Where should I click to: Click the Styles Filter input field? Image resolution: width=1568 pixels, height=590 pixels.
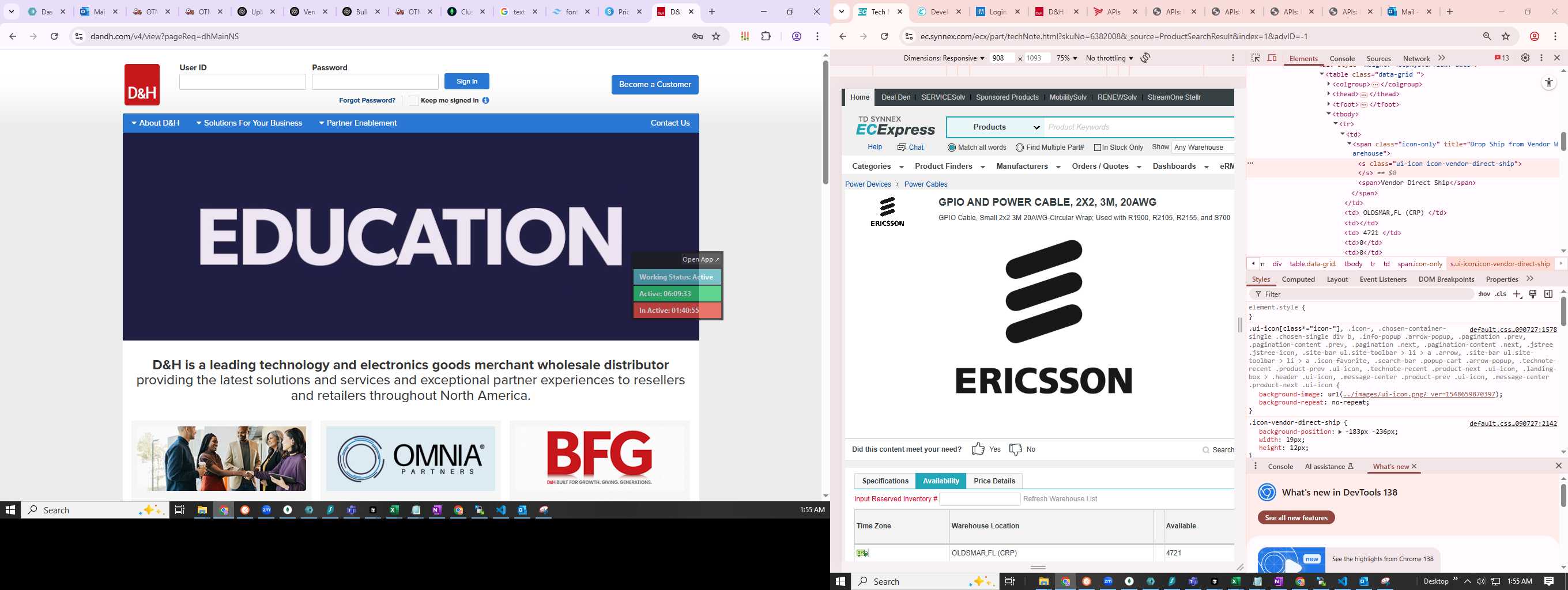[1362, 294]
